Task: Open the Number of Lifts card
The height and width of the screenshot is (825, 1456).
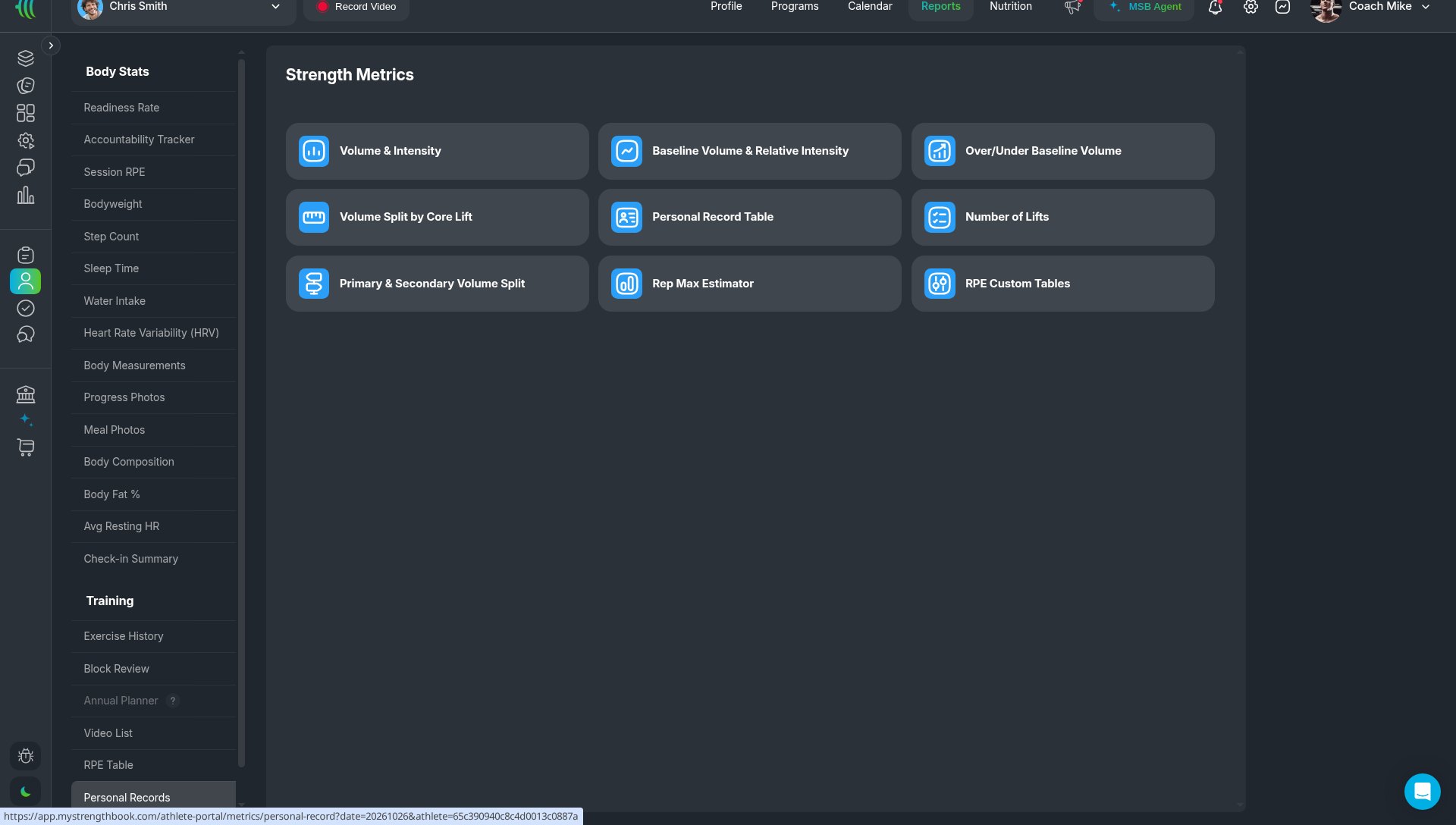Action: point(1063,217)
